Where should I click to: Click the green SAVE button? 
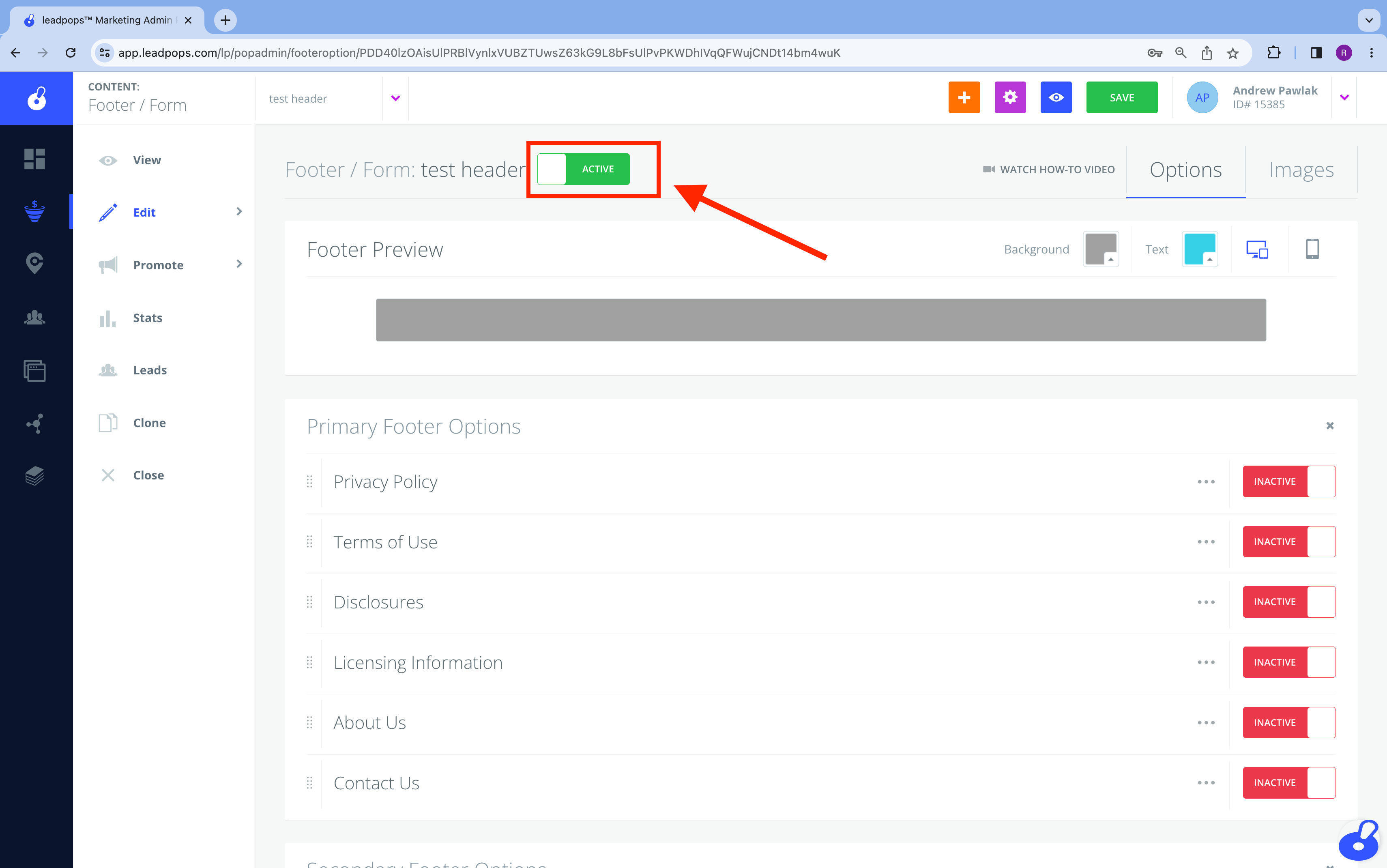(x=1122, y=98)
